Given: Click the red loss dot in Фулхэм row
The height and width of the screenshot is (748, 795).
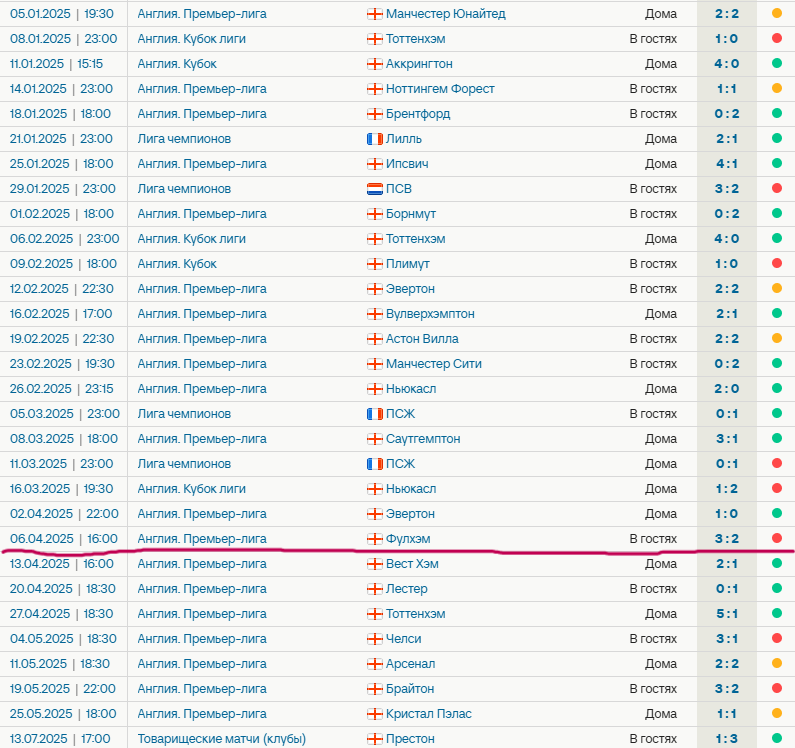Looking at the screenshot, I should click(776, 539).
